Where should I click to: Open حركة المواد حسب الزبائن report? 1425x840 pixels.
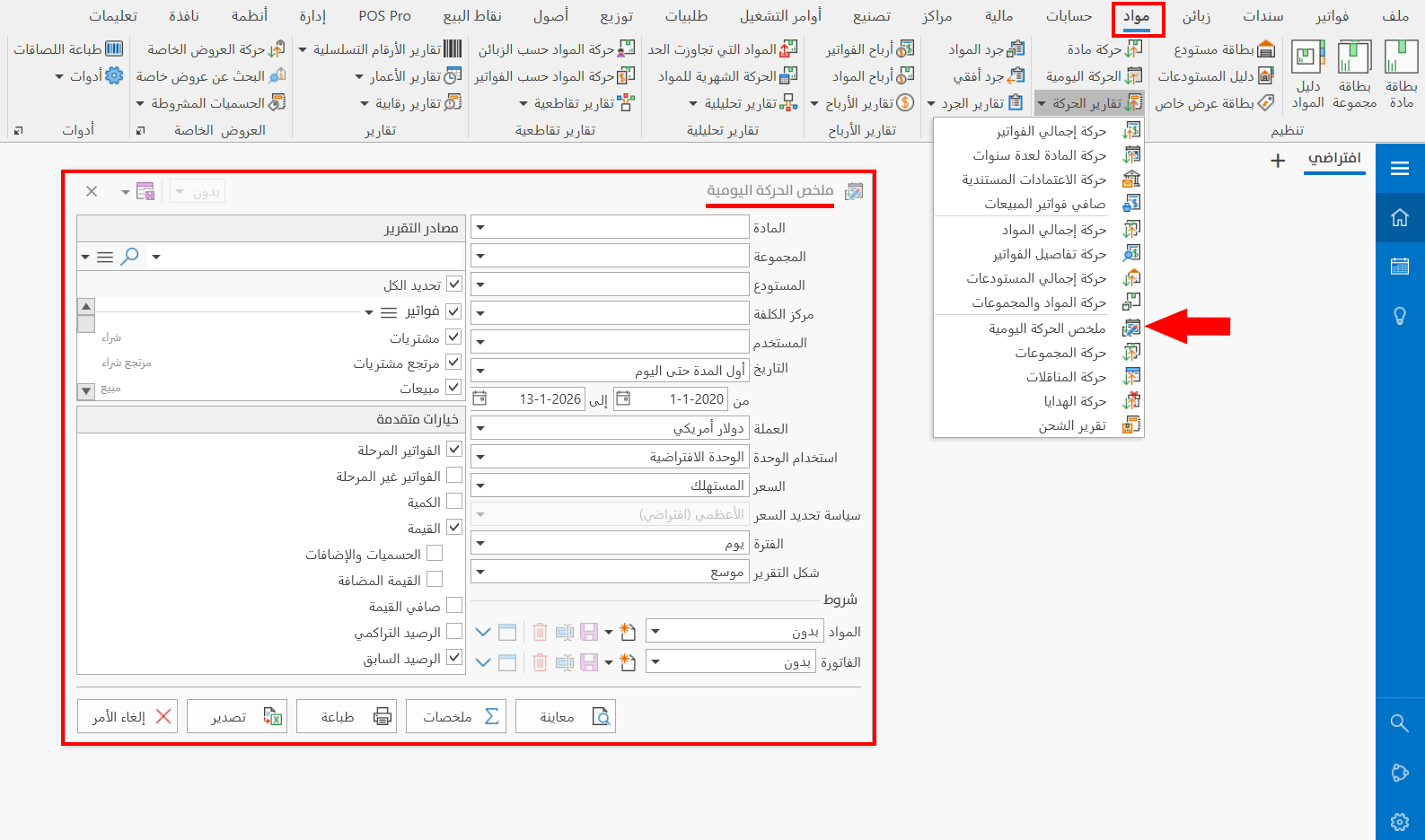[x=557, y=49]
